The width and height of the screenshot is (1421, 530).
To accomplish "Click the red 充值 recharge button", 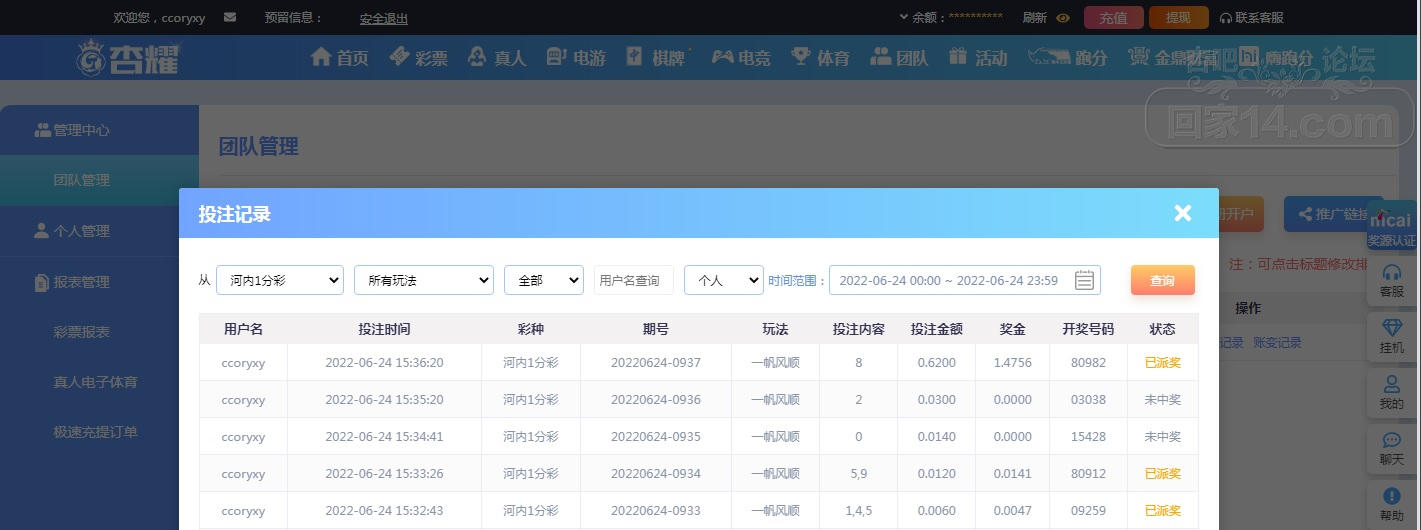I will 1113,18.
